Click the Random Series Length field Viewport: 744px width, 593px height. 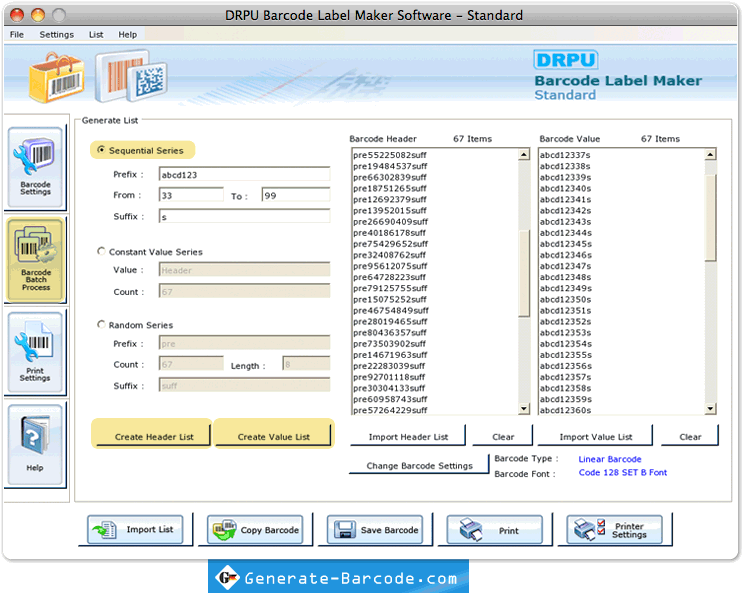tap(307, 364)
